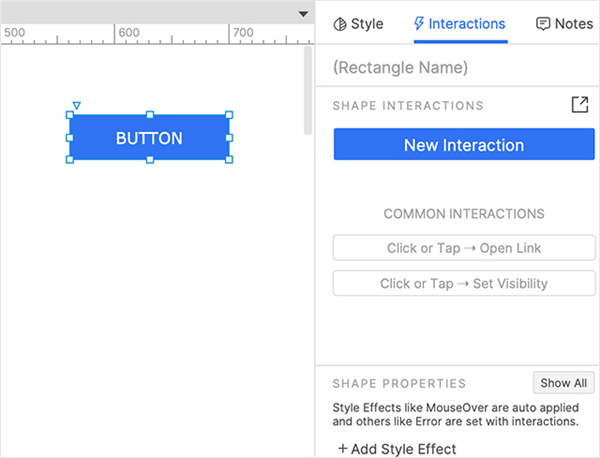Screen dimensions: 600x458
Task: Click the New Interaction button
Action: point(464,145)
